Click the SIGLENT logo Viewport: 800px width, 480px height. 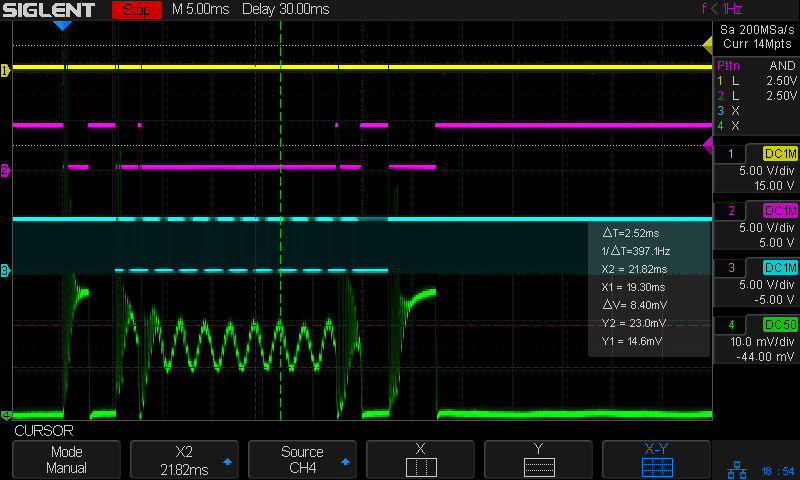pyautogui.click(x=48, y=10)
